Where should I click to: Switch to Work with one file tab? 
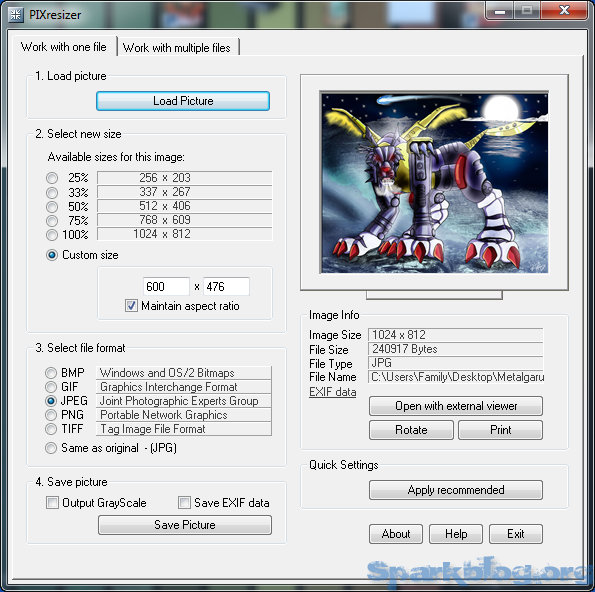tap(63, 47)
